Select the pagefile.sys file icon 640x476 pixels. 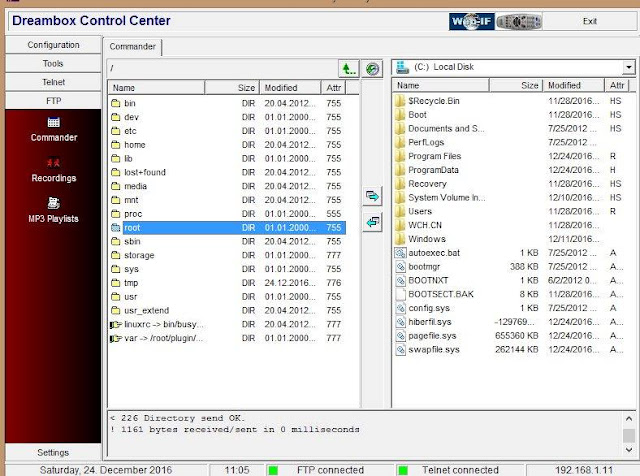click(x=400, y=336)
